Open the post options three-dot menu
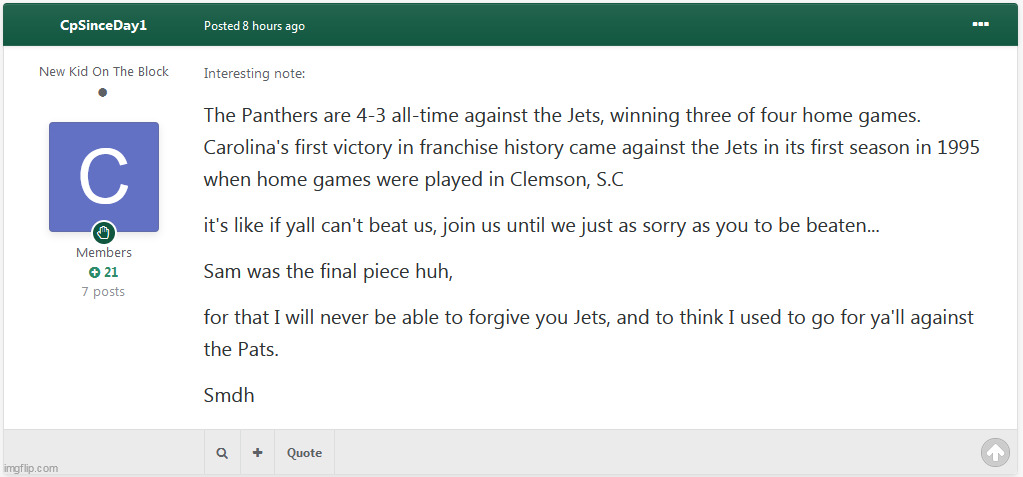1023x477 pixels. [x=980, y=24]
